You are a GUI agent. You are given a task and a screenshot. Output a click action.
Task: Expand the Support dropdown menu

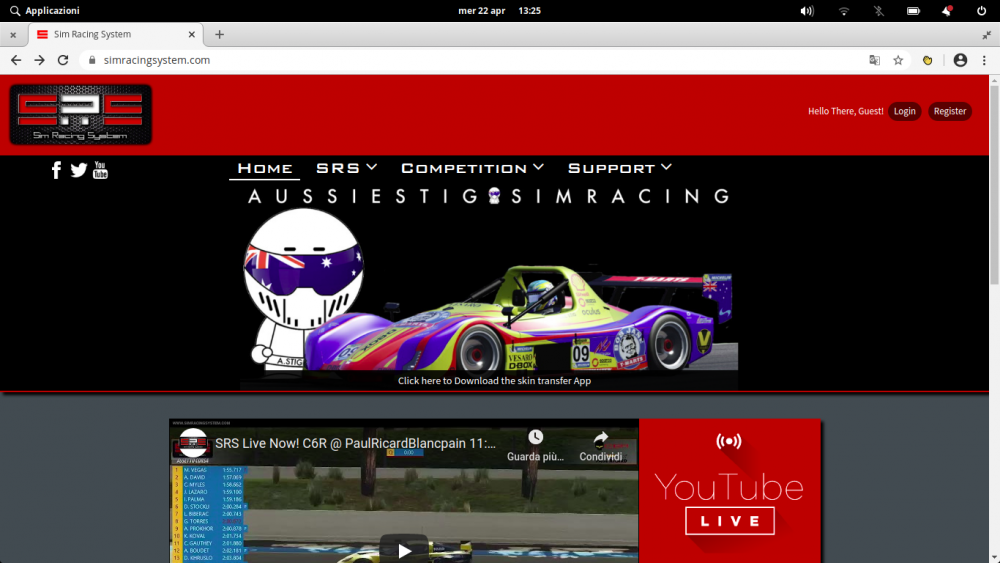[620, 168]
